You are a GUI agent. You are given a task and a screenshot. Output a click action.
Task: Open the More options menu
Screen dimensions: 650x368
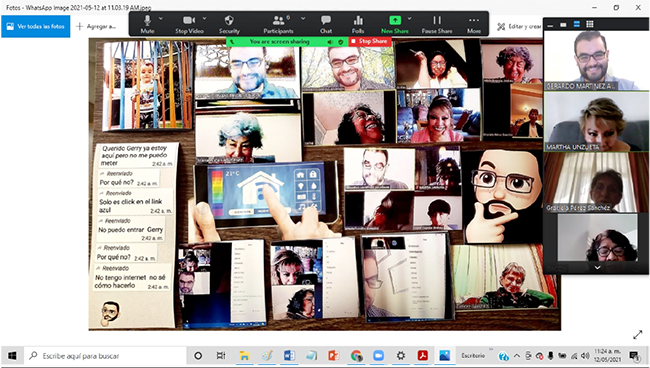point(474,24)
